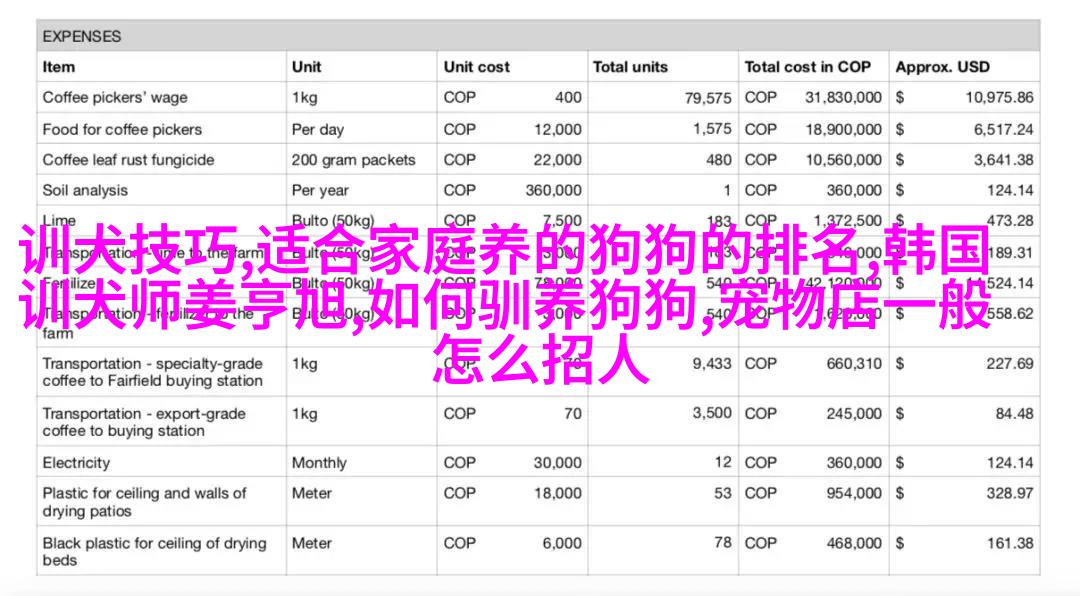Click the Electricity item cell
The width and height of the screenshot is (1080, 596).
pos(76,463)
